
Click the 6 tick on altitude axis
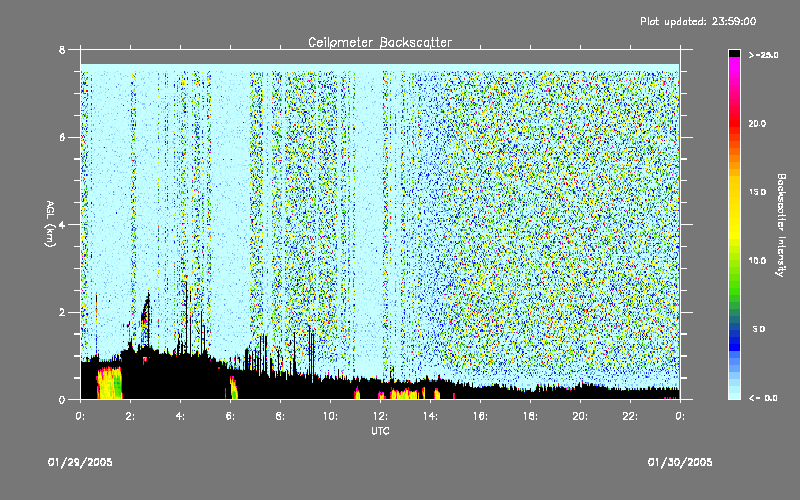point(62,137)
